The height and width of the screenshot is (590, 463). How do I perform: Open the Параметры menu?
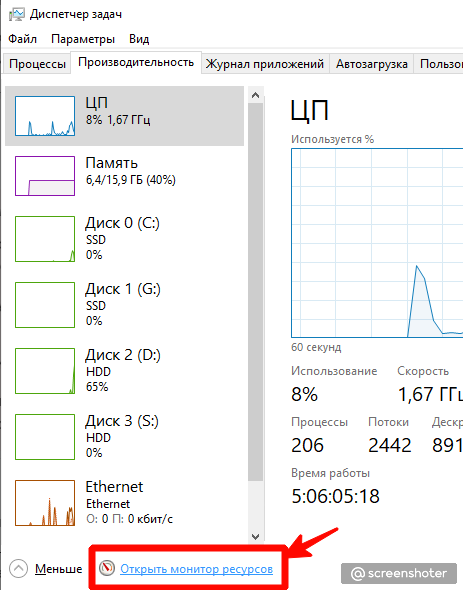(83, 39)
